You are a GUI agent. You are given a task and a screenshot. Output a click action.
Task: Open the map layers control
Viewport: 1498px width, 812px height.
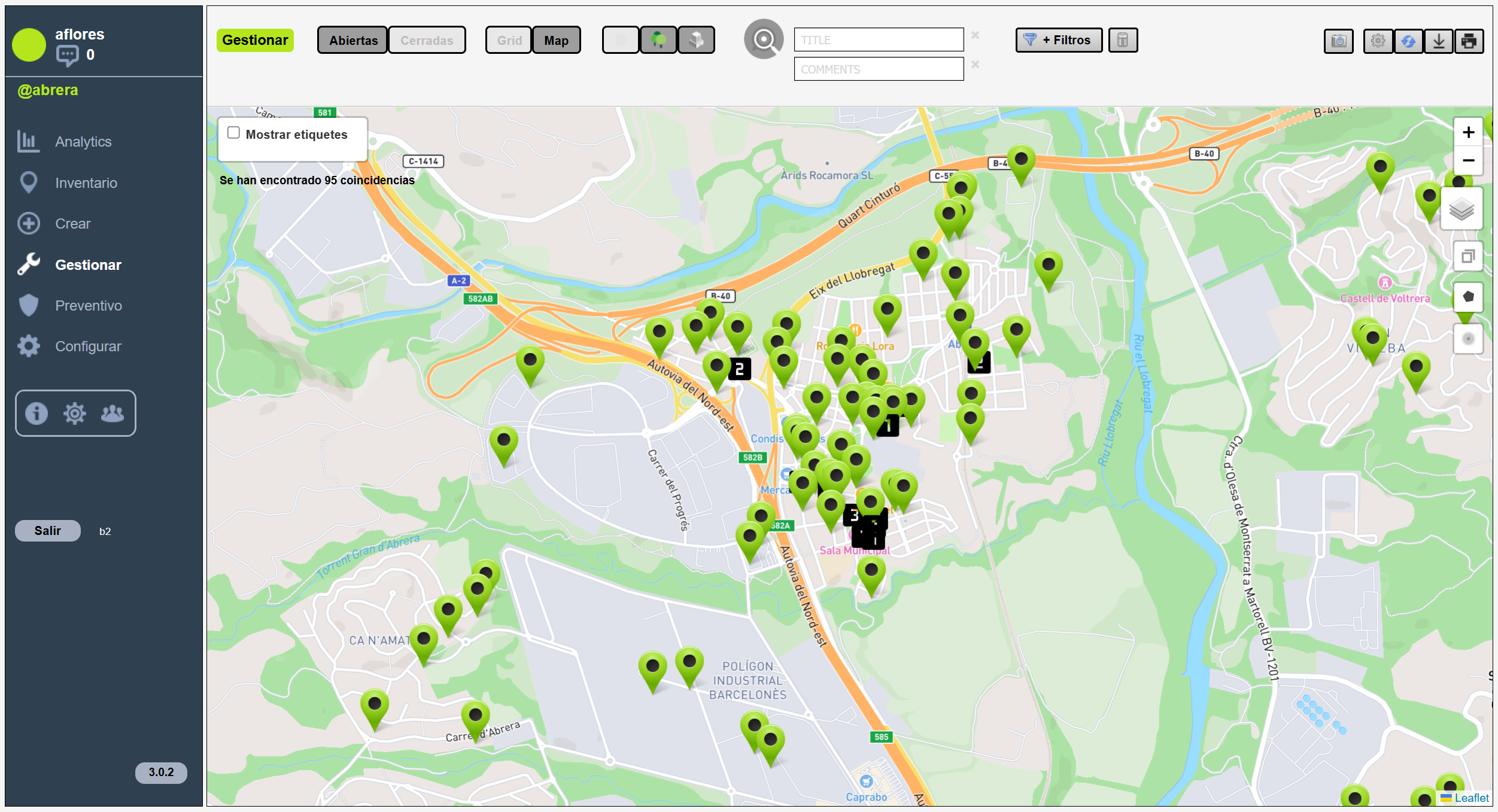[1461, 209]
